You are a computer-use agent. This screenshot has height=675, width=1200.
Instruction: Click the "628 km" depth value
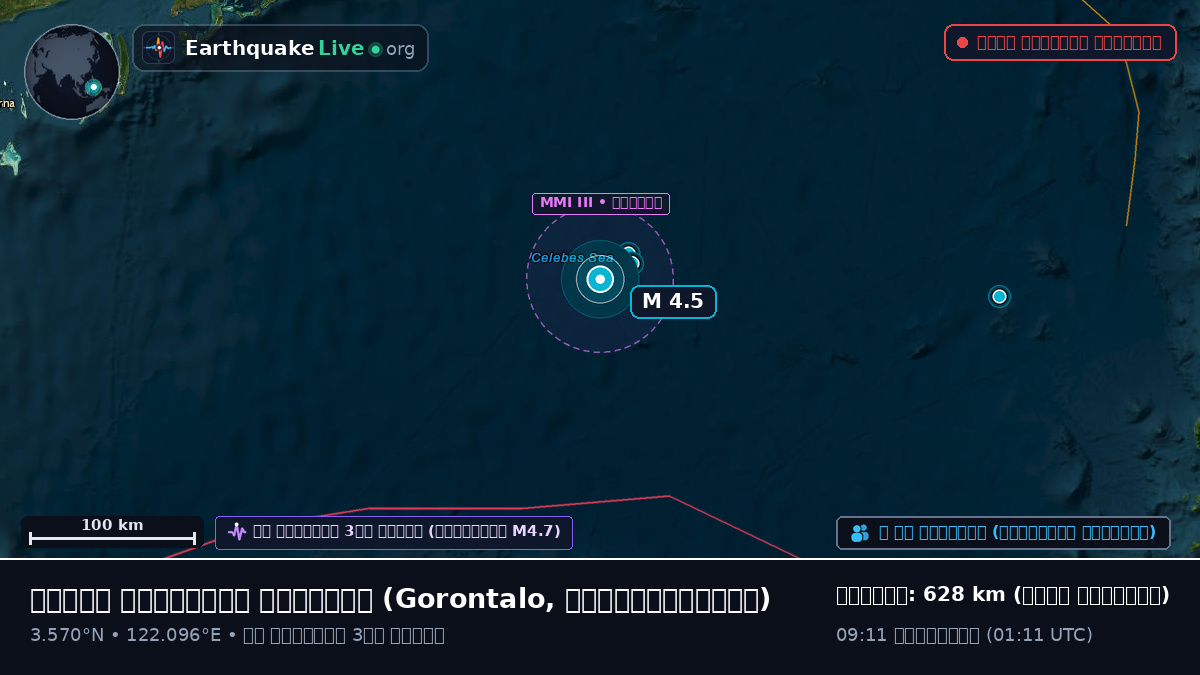964,595
